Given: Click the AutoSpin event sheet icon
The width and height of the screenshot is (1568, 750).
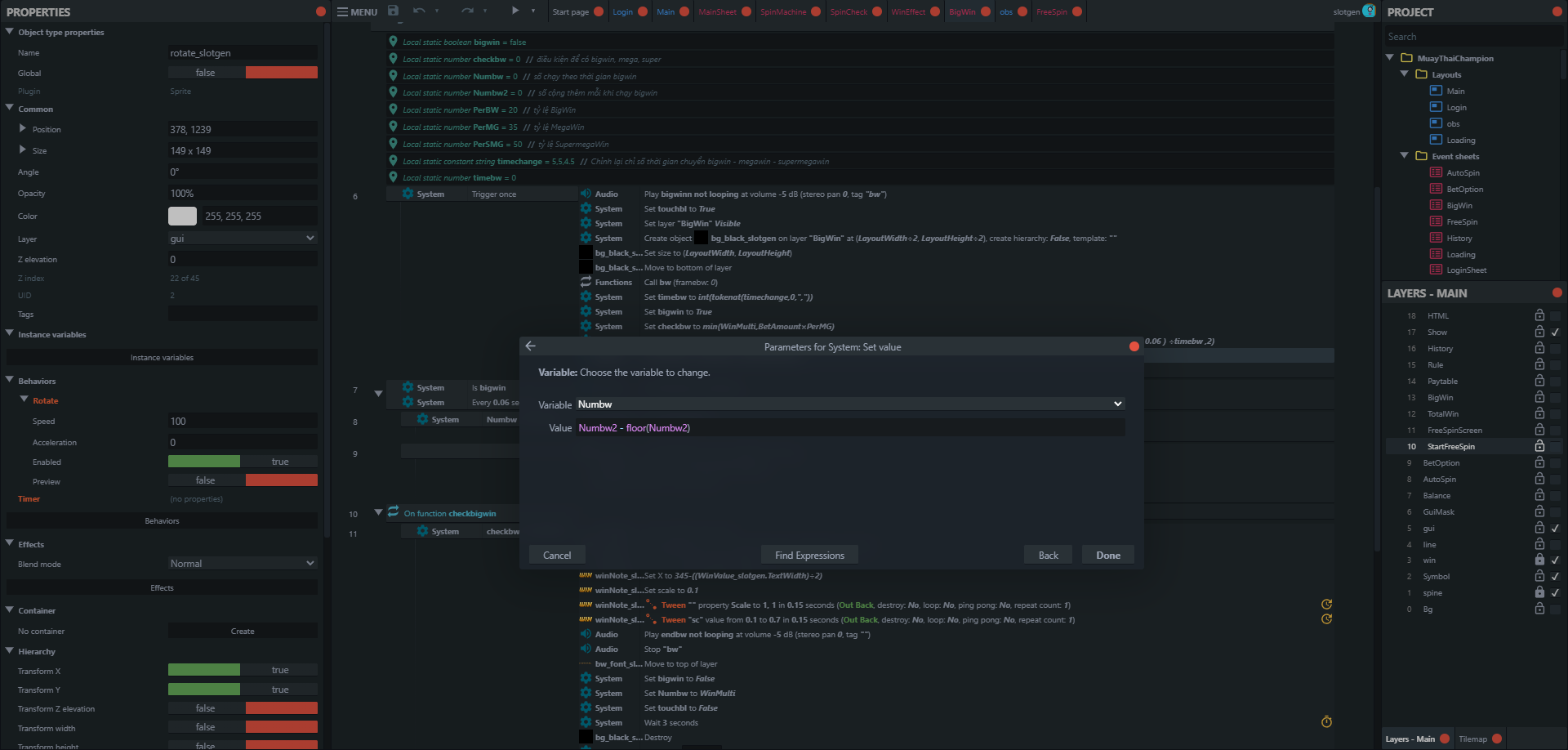Looking at the screenshot, I should 1436,172.
